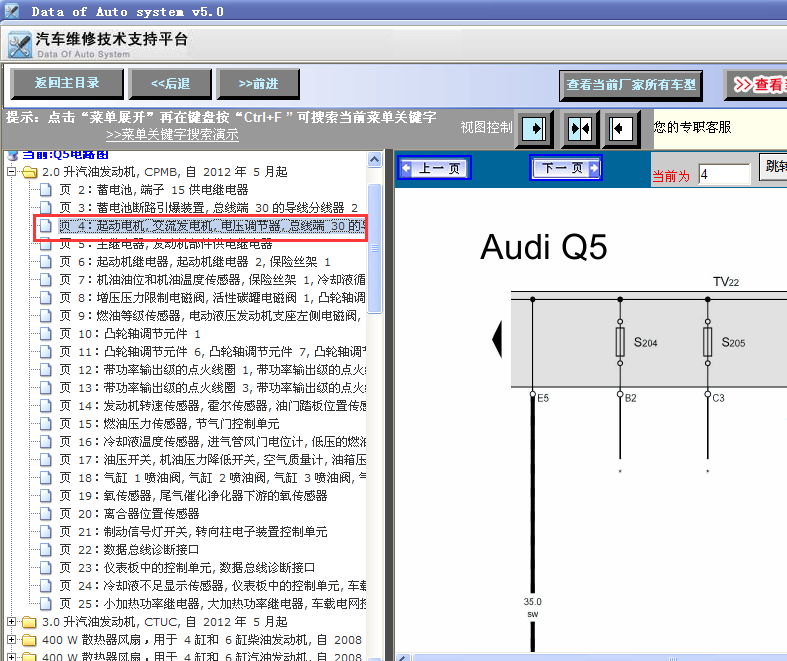Screen dimensions: 787x661
Task: Click the view control right-arrow icon
Action: pos(535,129)
